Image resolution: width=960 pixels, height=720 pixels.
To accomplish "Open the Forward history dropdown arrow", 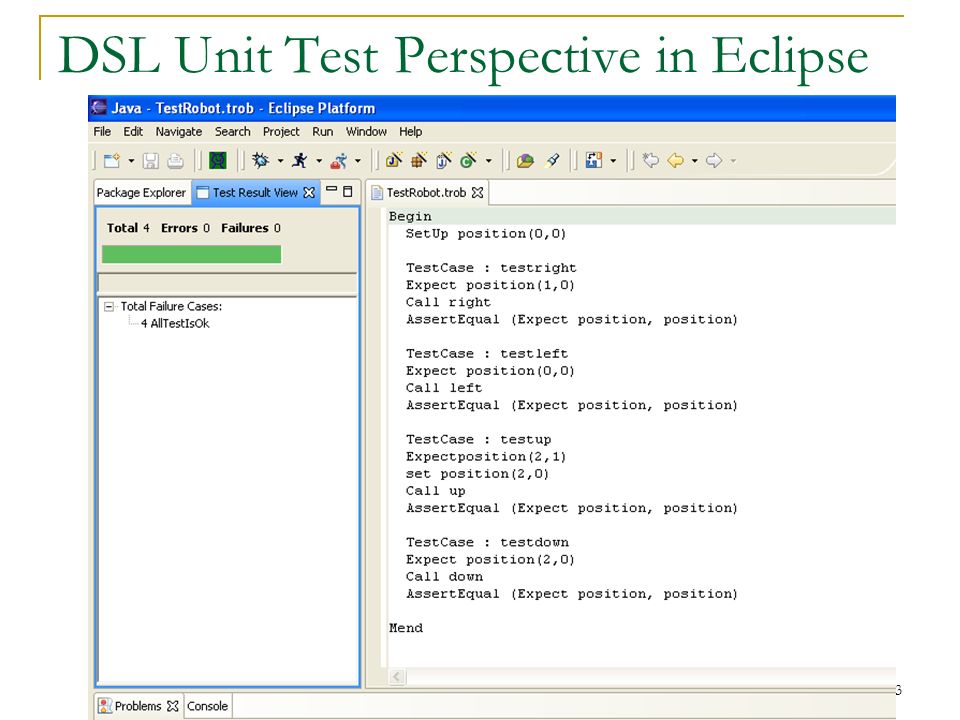I will (x=733, y=161).
